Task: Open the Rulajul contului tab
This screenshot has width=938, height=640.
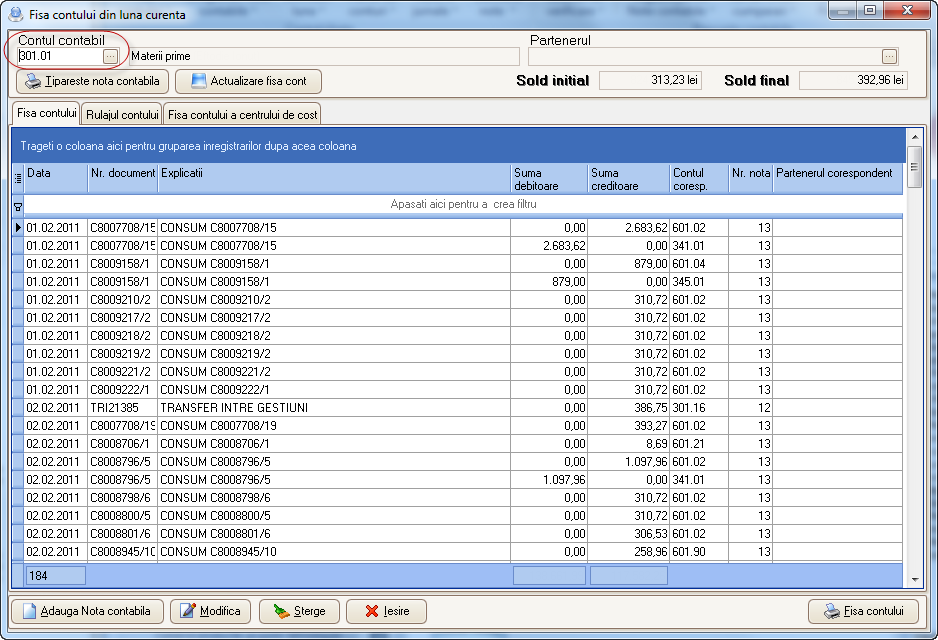Action: coord(122,114)
